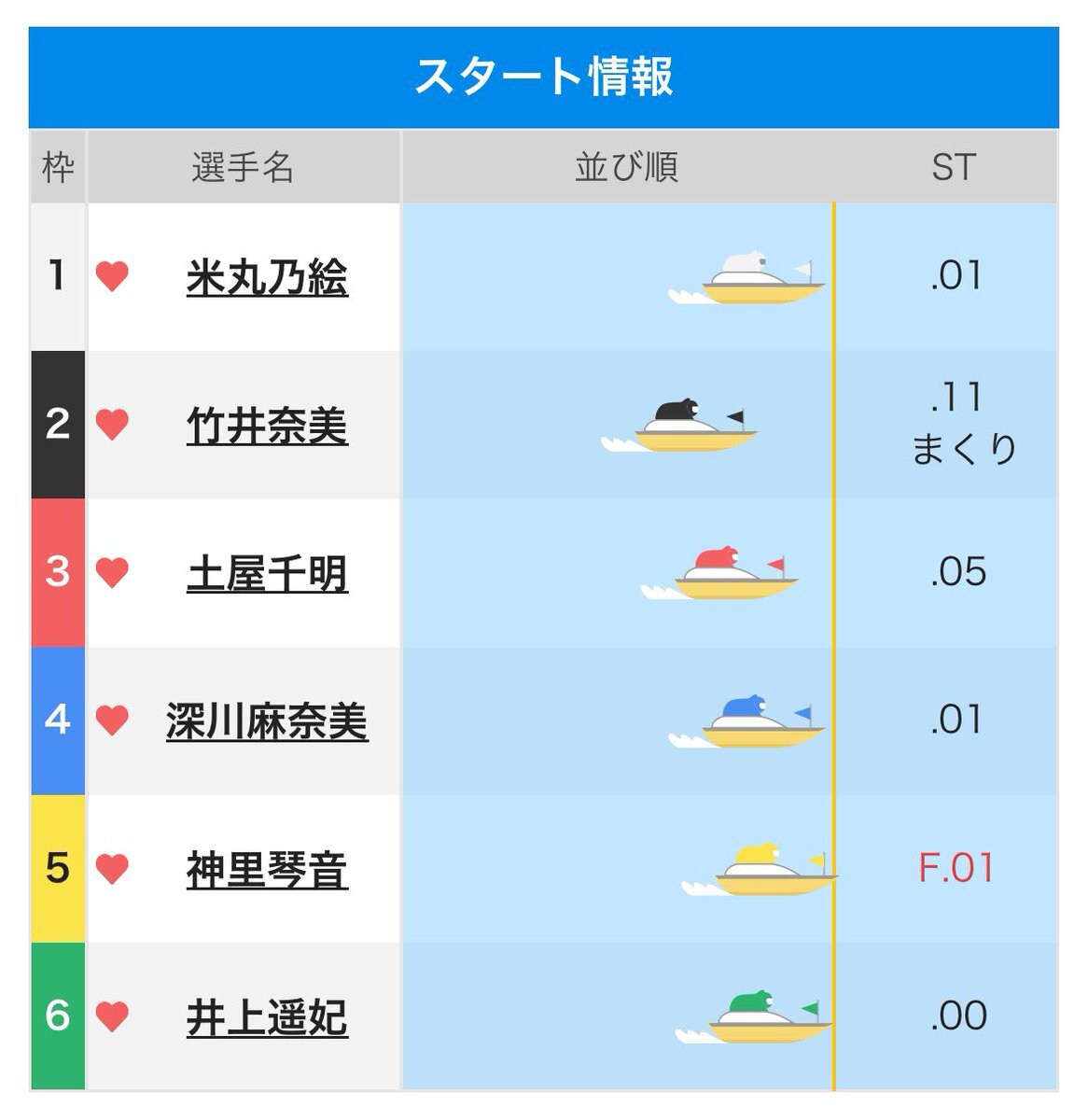
Task: Open racer profile link 深川麻奈美
Action: (267, 721)
